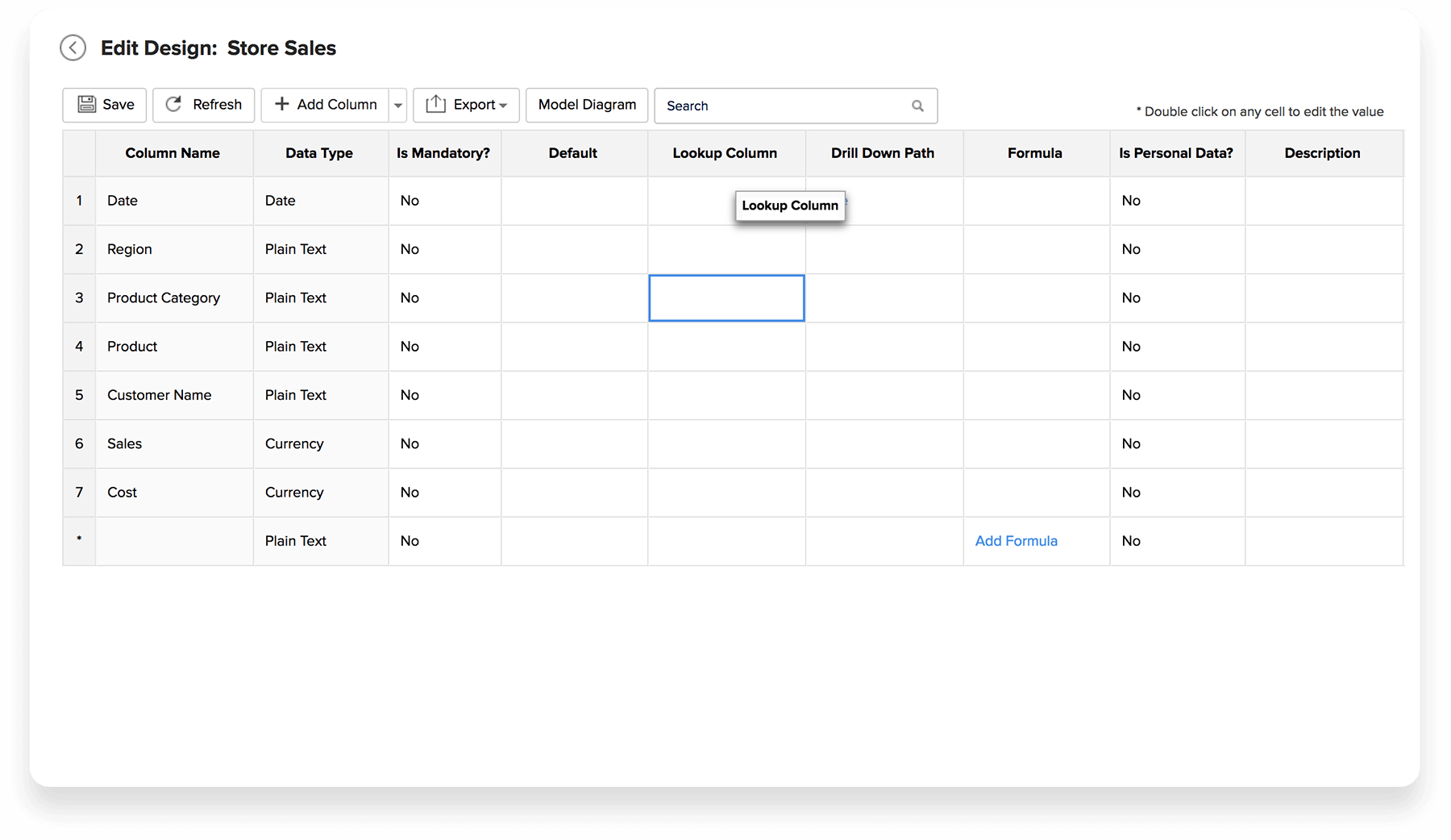
Task: Click the empty new column name cell
Action: coord(174,541)
